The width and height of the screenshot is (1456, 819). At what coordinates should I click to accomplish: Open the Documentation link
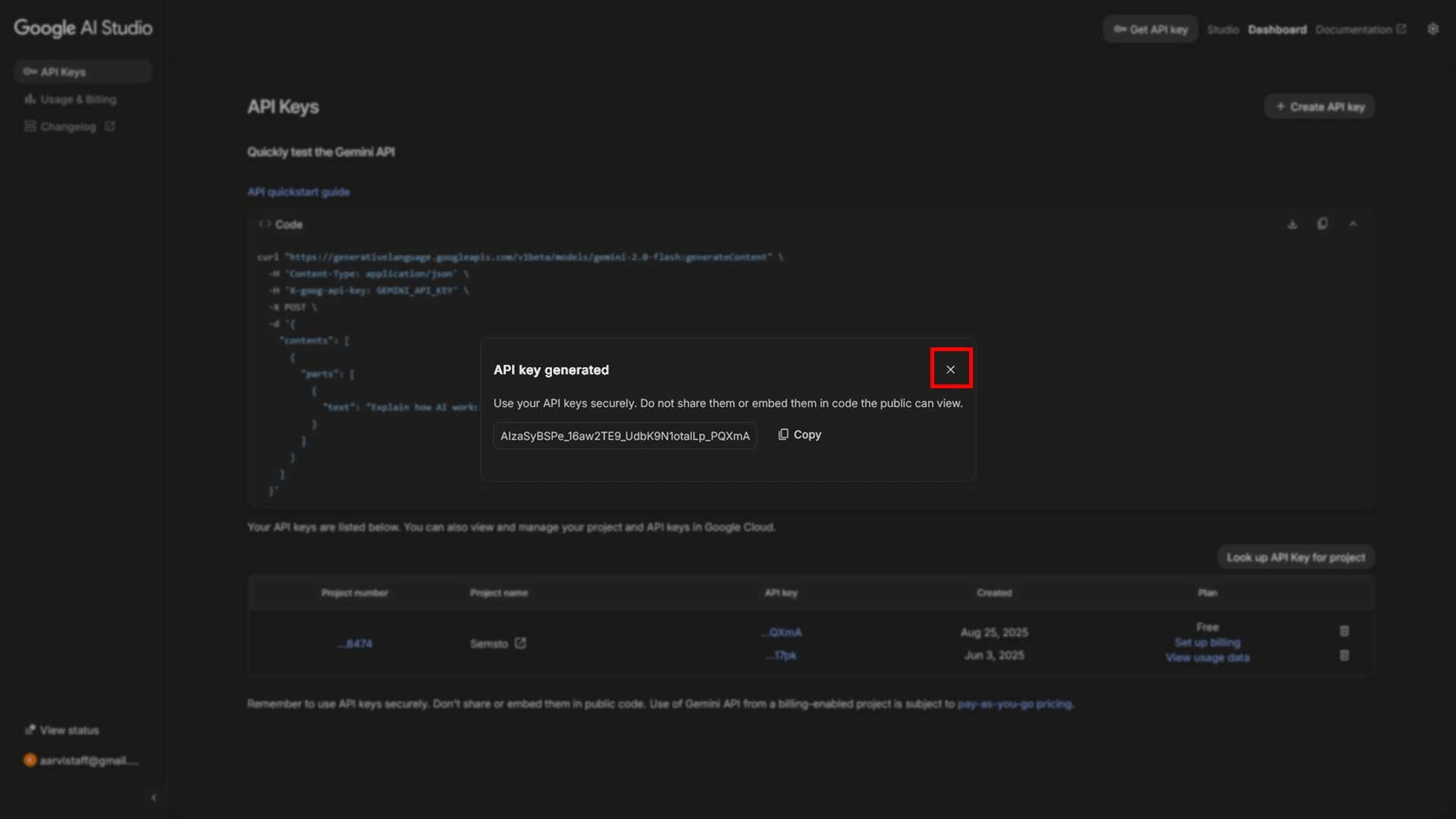point(1360,30)
